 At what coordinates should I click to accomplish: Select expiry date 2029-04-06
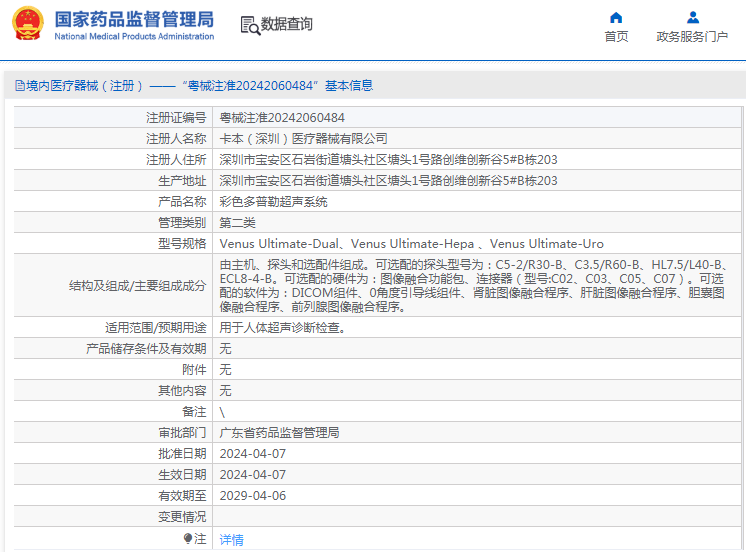(x=253, y=495)
